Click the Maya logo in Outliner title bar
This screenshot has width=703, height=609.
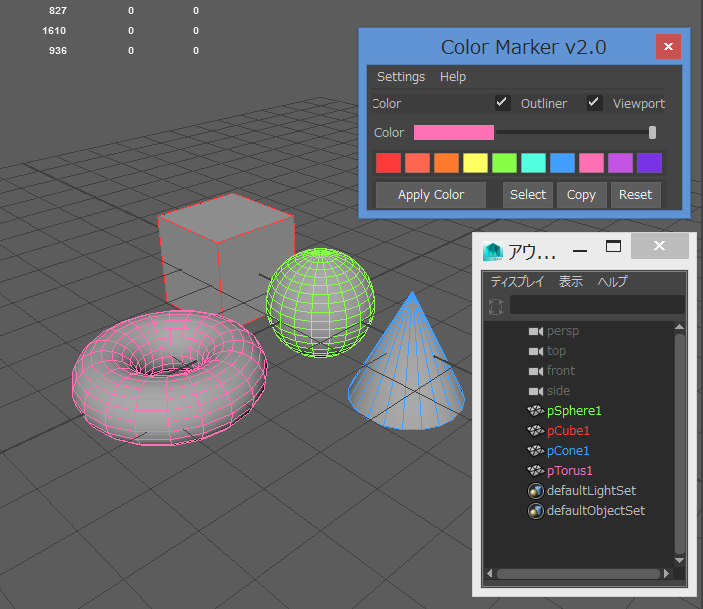click(x=493, y=252)
